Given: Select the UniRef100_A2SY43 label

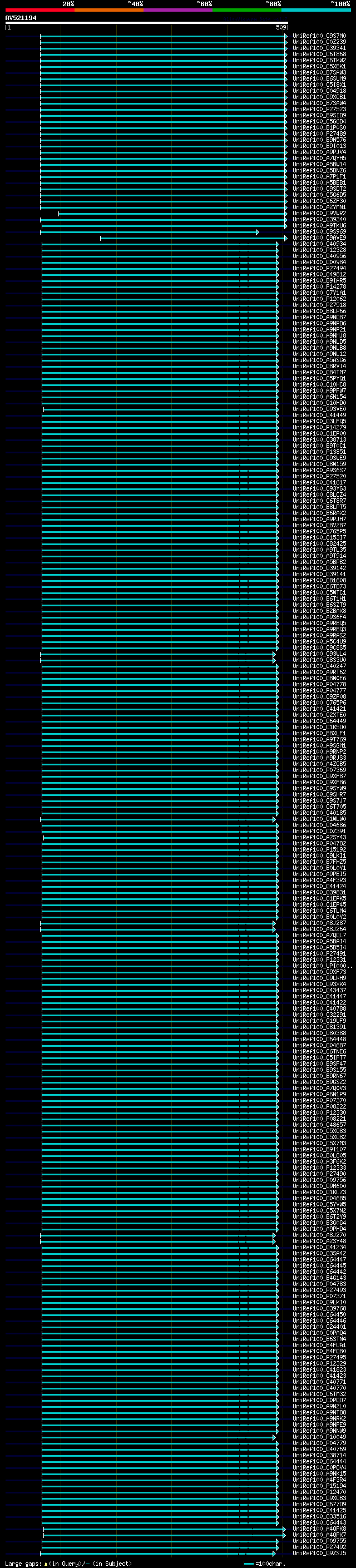Looking at the screenshot, I should point(319,838).
